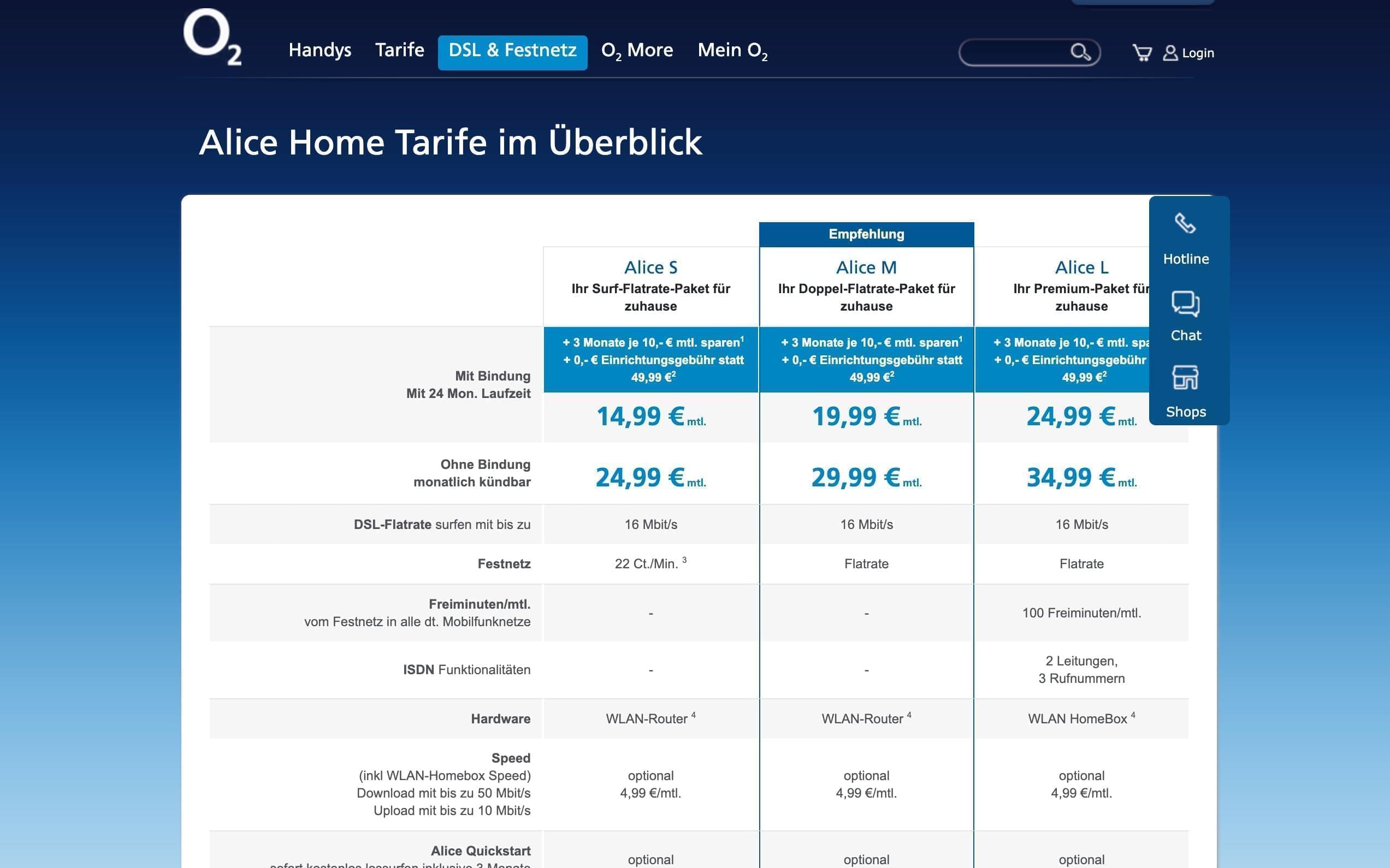Click the 19,99 € mtl. price
Viewport: 1390px width, 868px height.
click(866, 417)
